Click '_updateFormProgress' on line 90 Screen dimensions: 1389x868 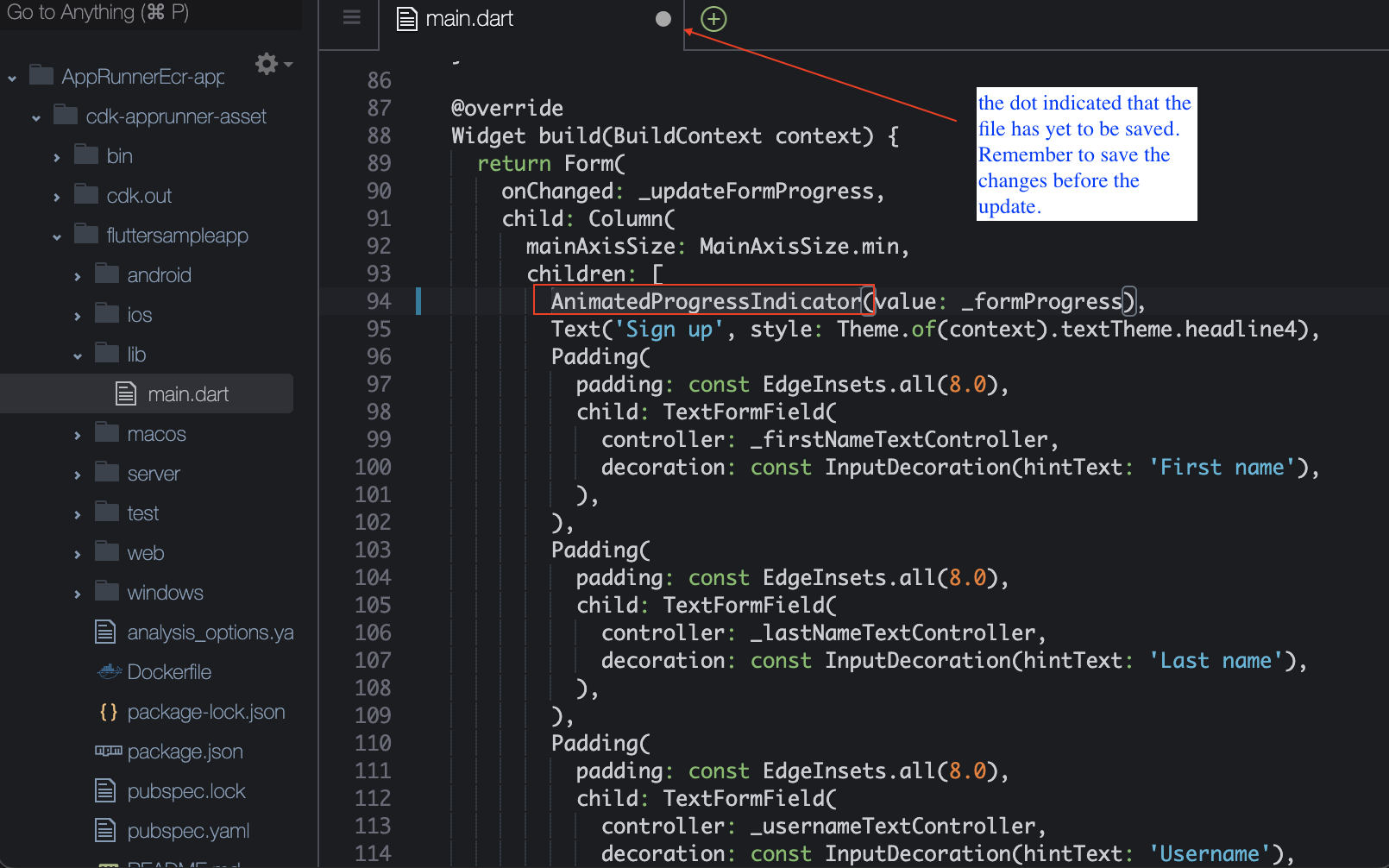[756, 191]
